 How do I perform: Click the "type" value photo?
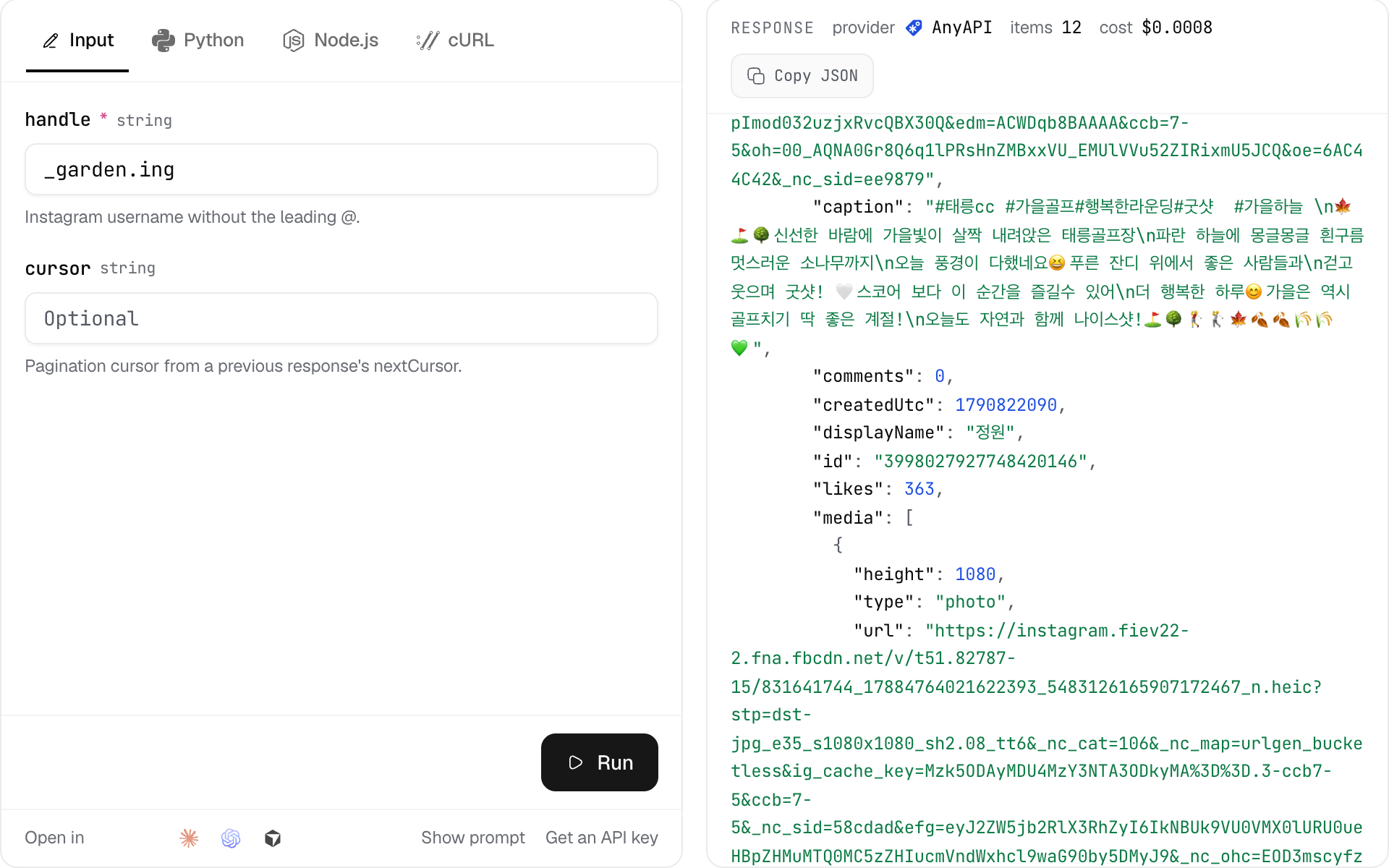click(x=970, y=602)
